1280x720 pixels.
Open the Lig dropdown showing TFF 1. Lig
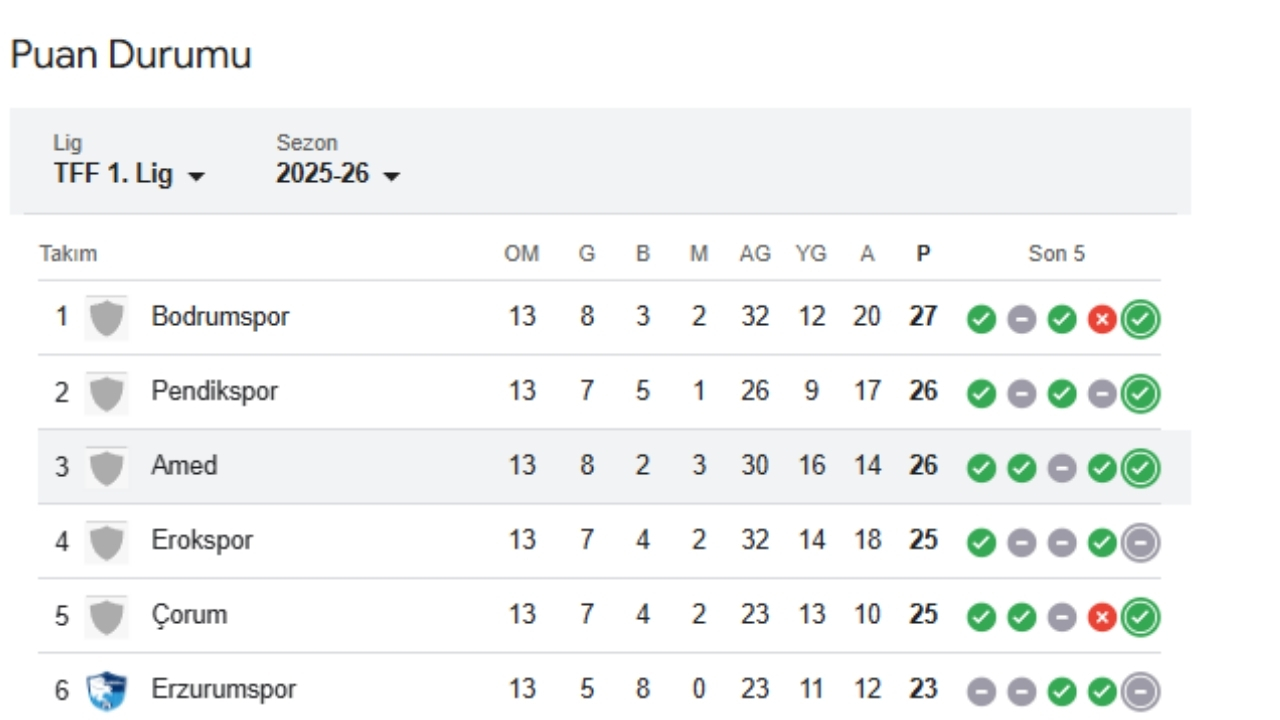pos(127,174)
